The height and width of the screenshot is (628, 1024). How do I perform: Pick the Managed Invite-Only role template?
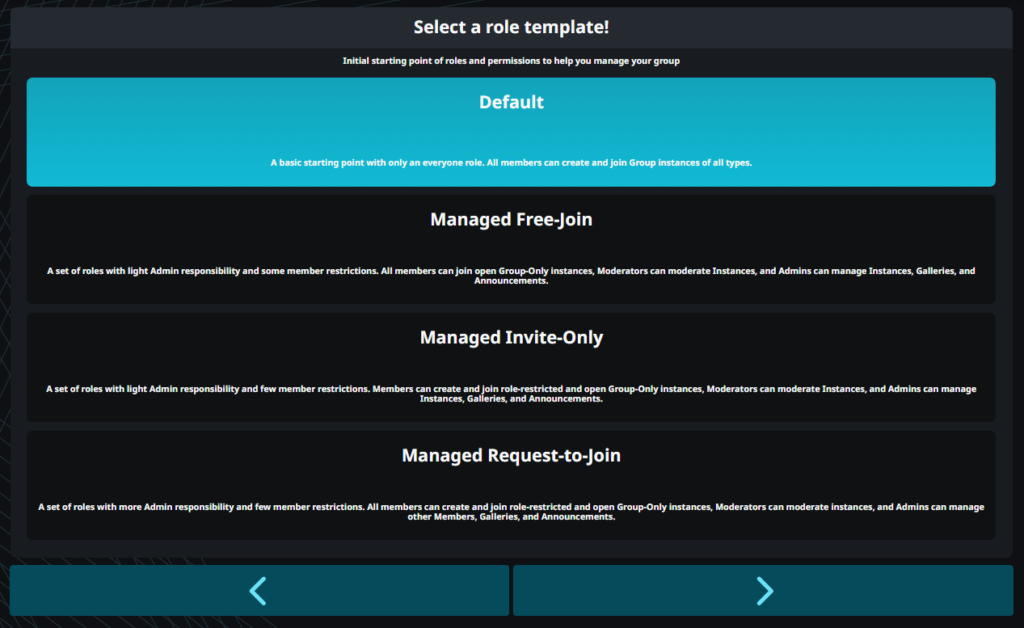pos(511,367)
